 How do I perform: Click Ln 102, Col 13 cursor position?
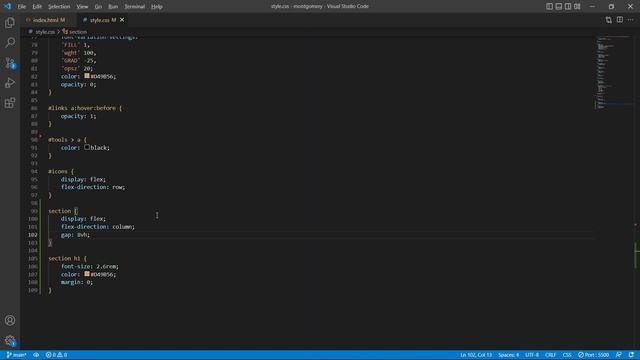(x=476, y=355)
